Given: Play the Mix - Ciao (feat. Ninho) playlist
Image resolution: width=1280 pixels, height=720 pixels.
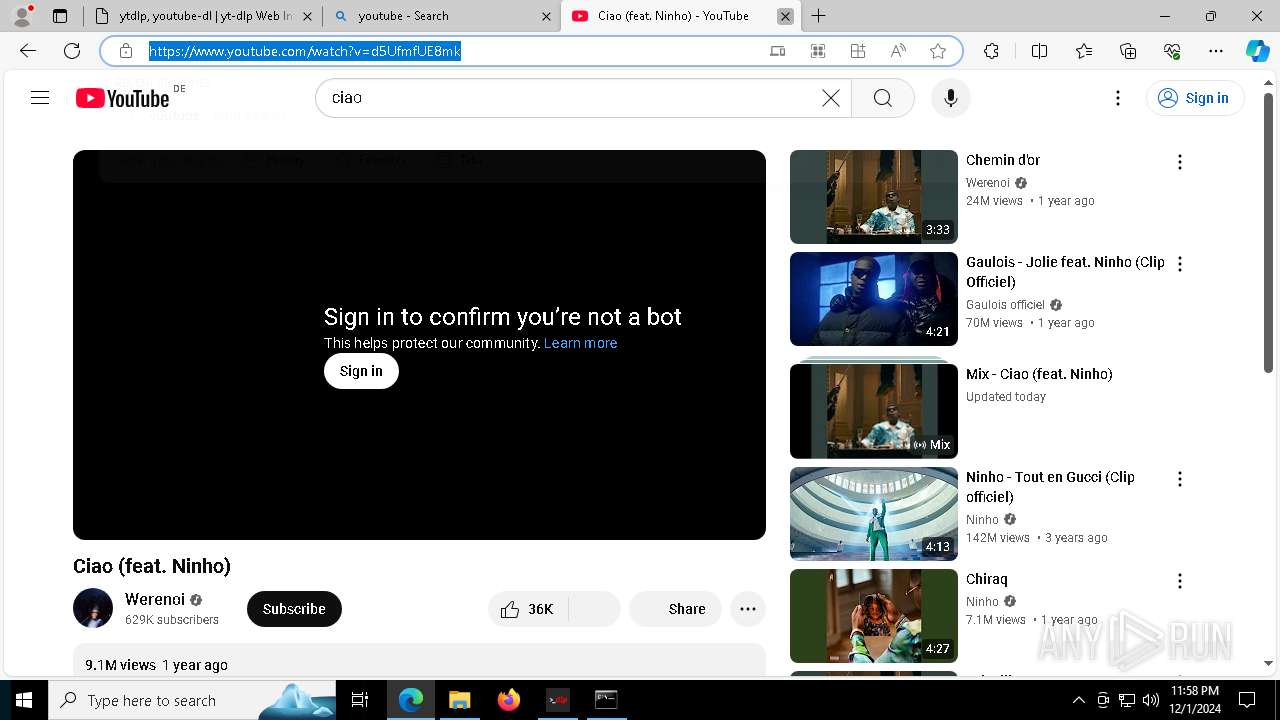Looking at the screenshot, I should (x=874, y=411).
